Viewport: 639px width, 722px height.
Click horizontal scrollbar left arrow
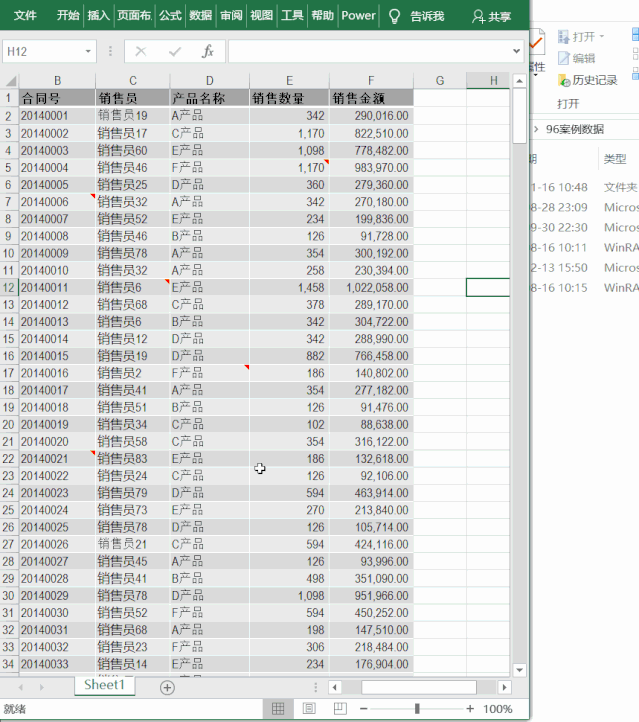tap(335, 687)
